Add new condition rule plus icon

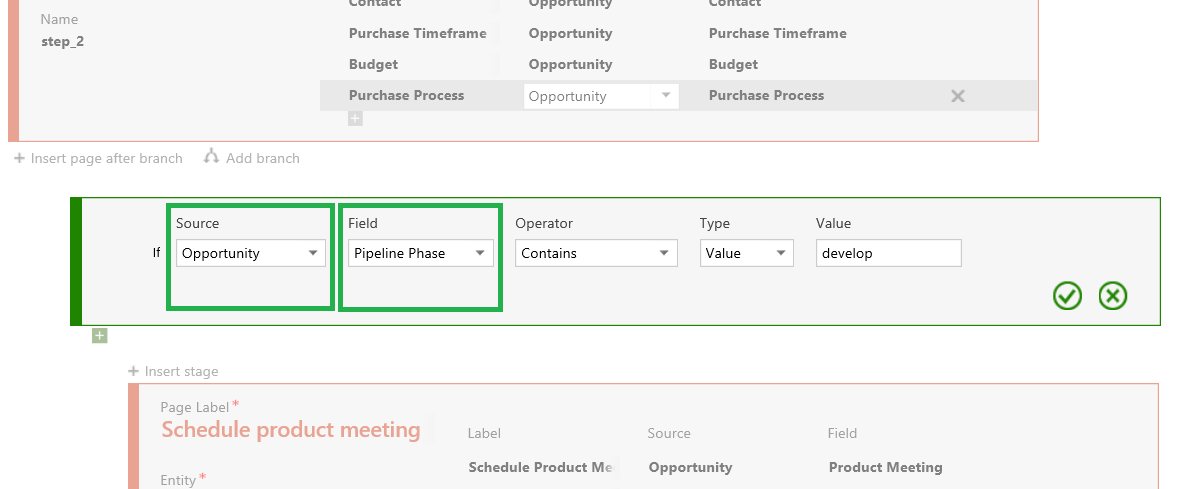pyautogui.click(x=99, y=336)
